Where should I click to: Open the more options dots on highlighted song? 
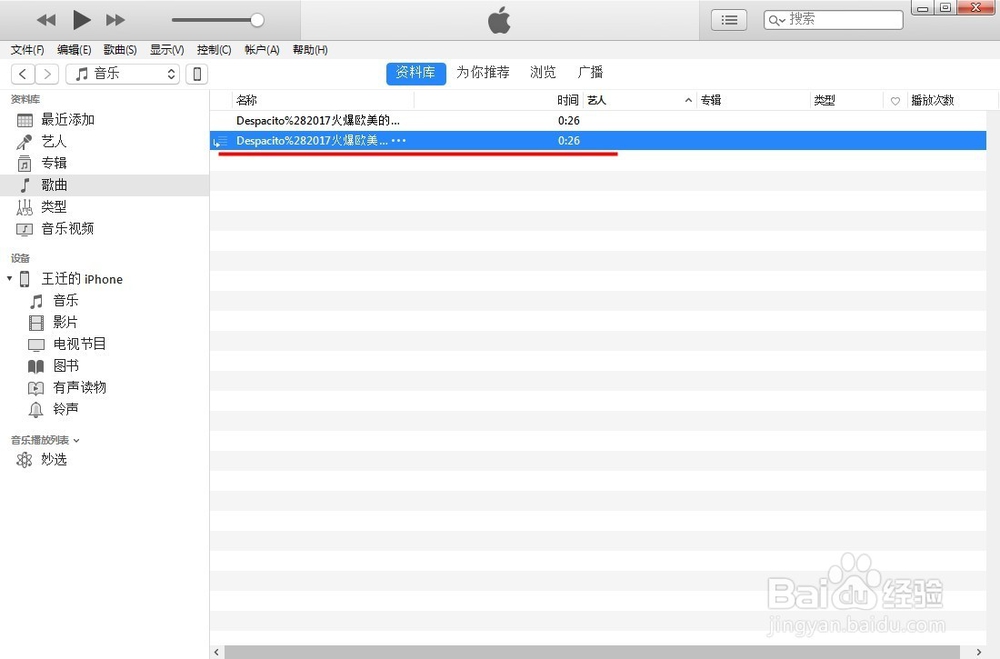click(x=399, y=140)
